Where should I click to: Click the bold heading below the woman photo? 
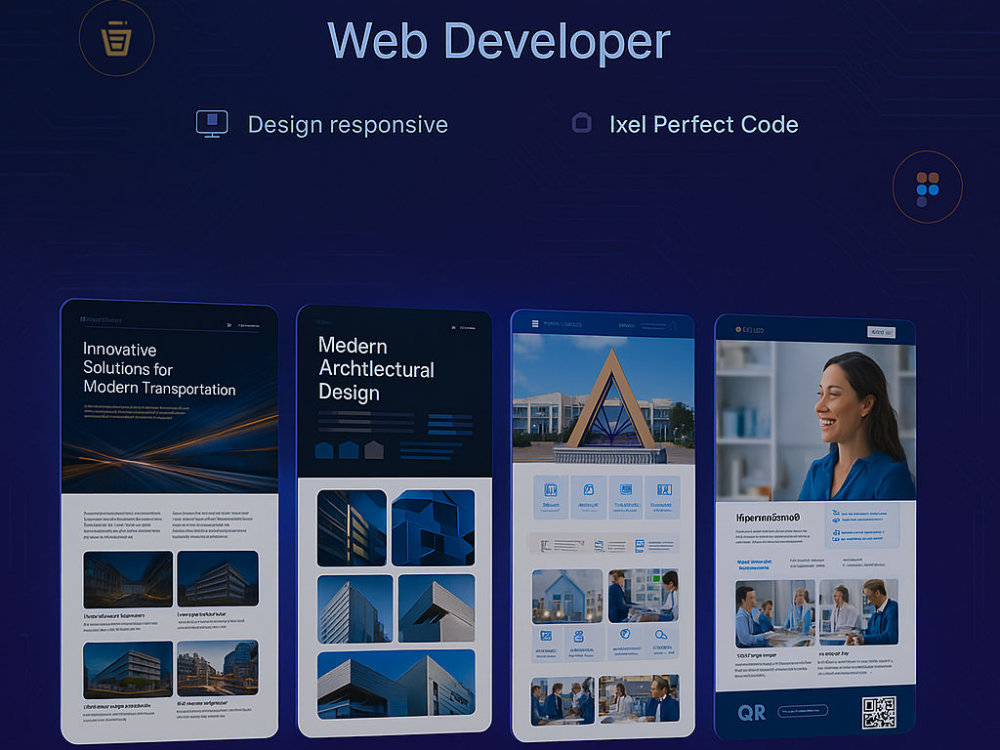768,518
